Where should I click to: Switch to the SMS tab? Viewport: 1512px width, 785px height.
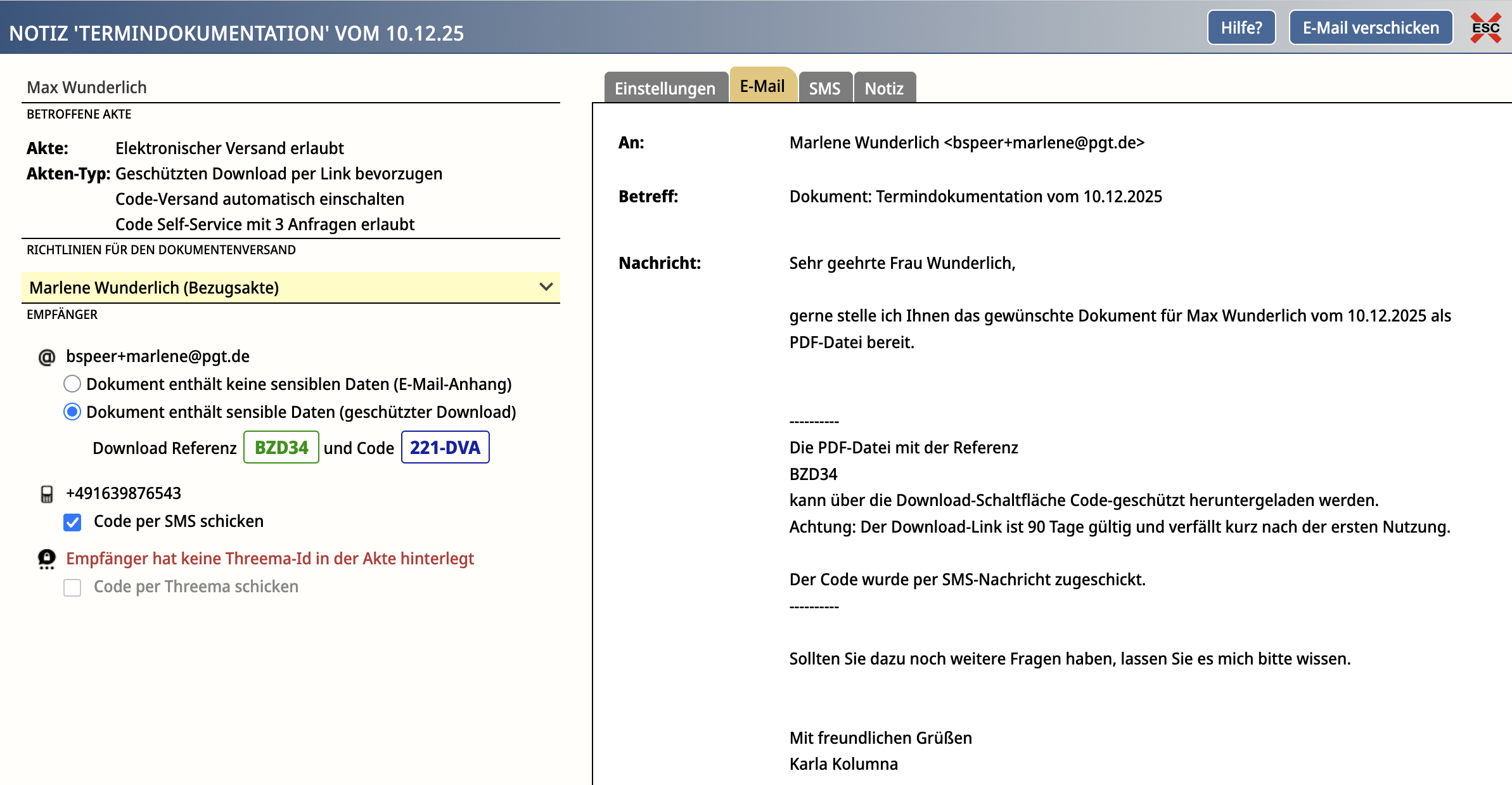(x=824, y=88)
